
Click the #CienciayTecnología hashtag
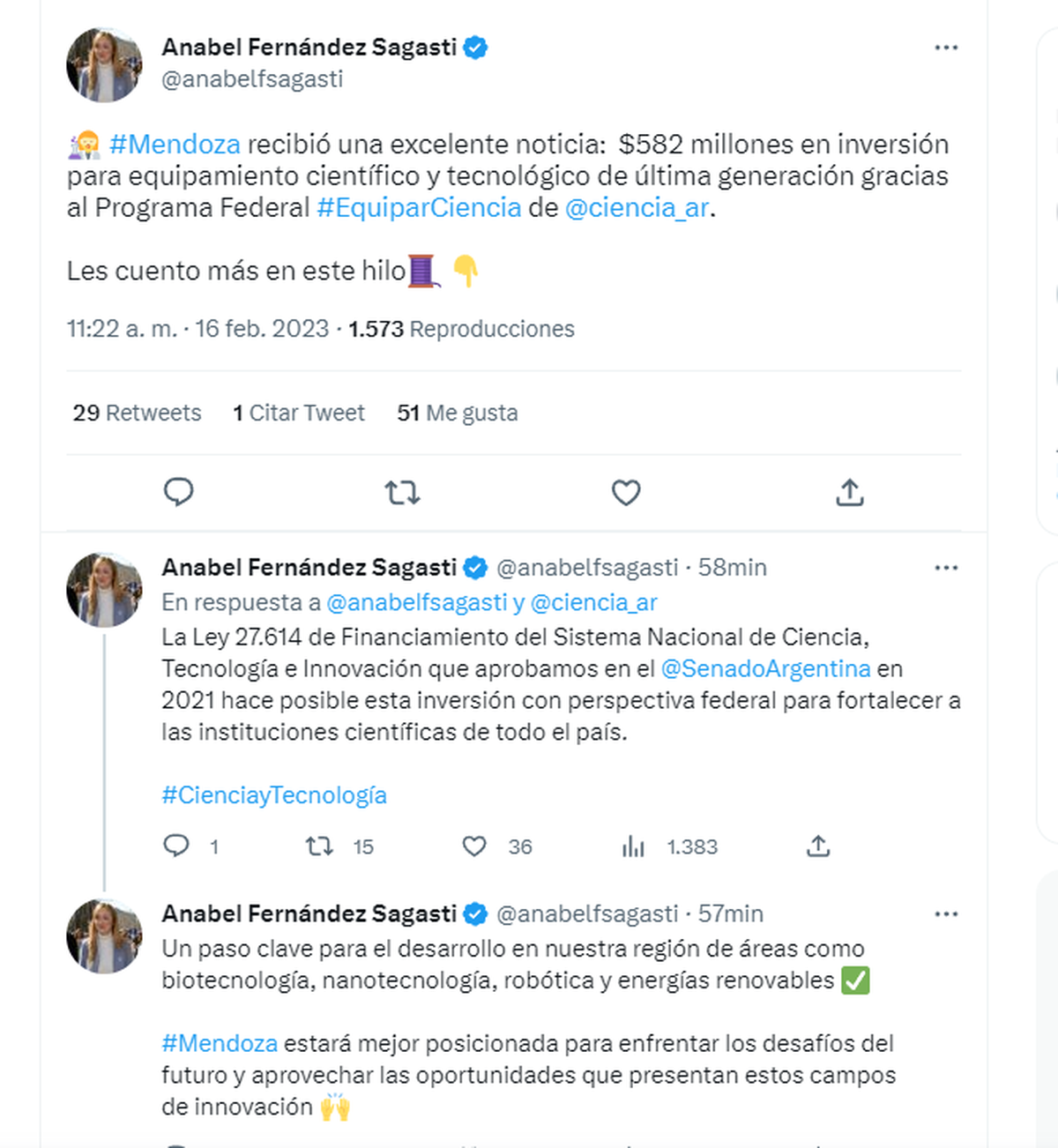(x=274, y=795)
